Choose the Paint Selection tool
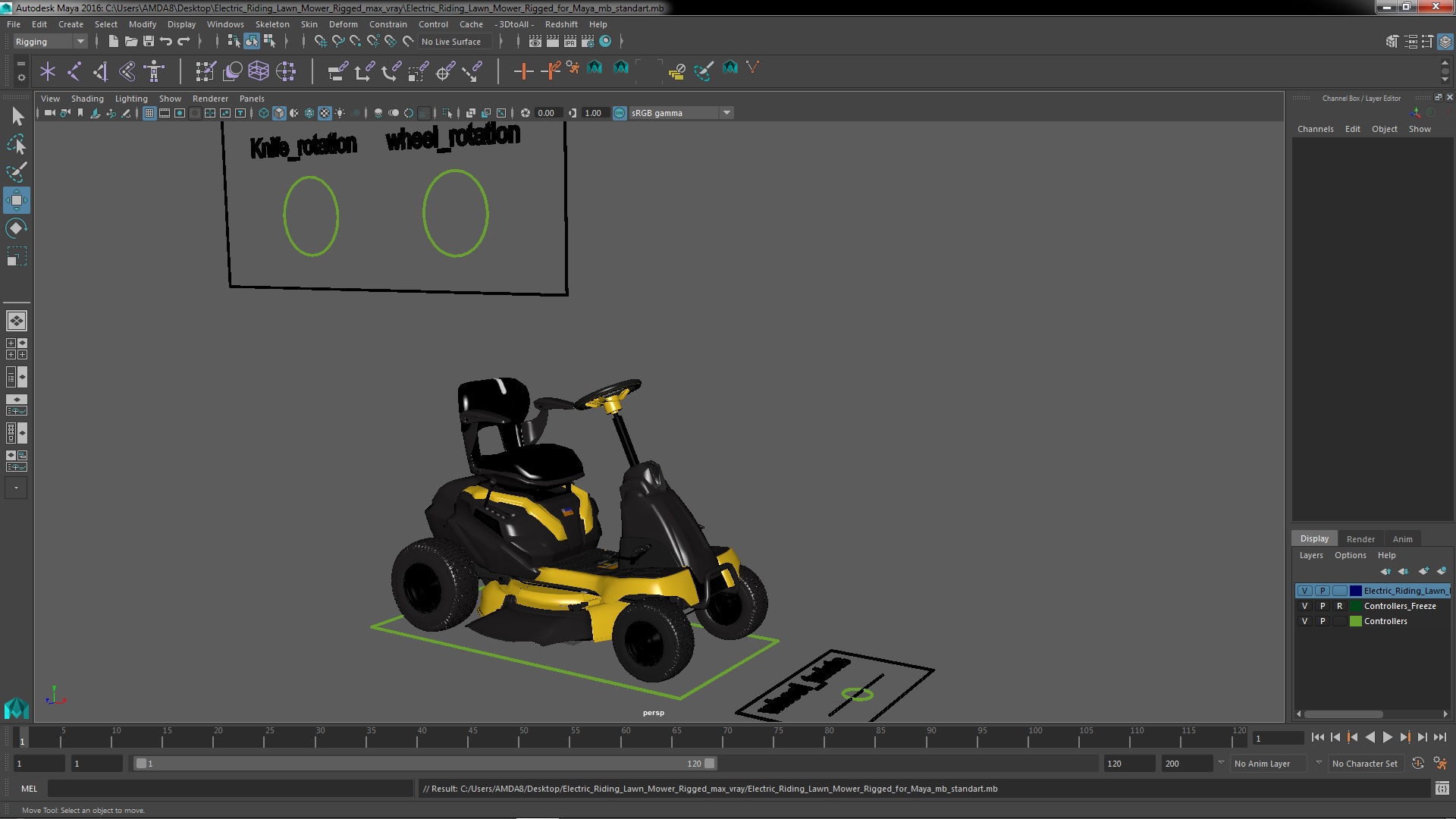 (x=17, y=172)
